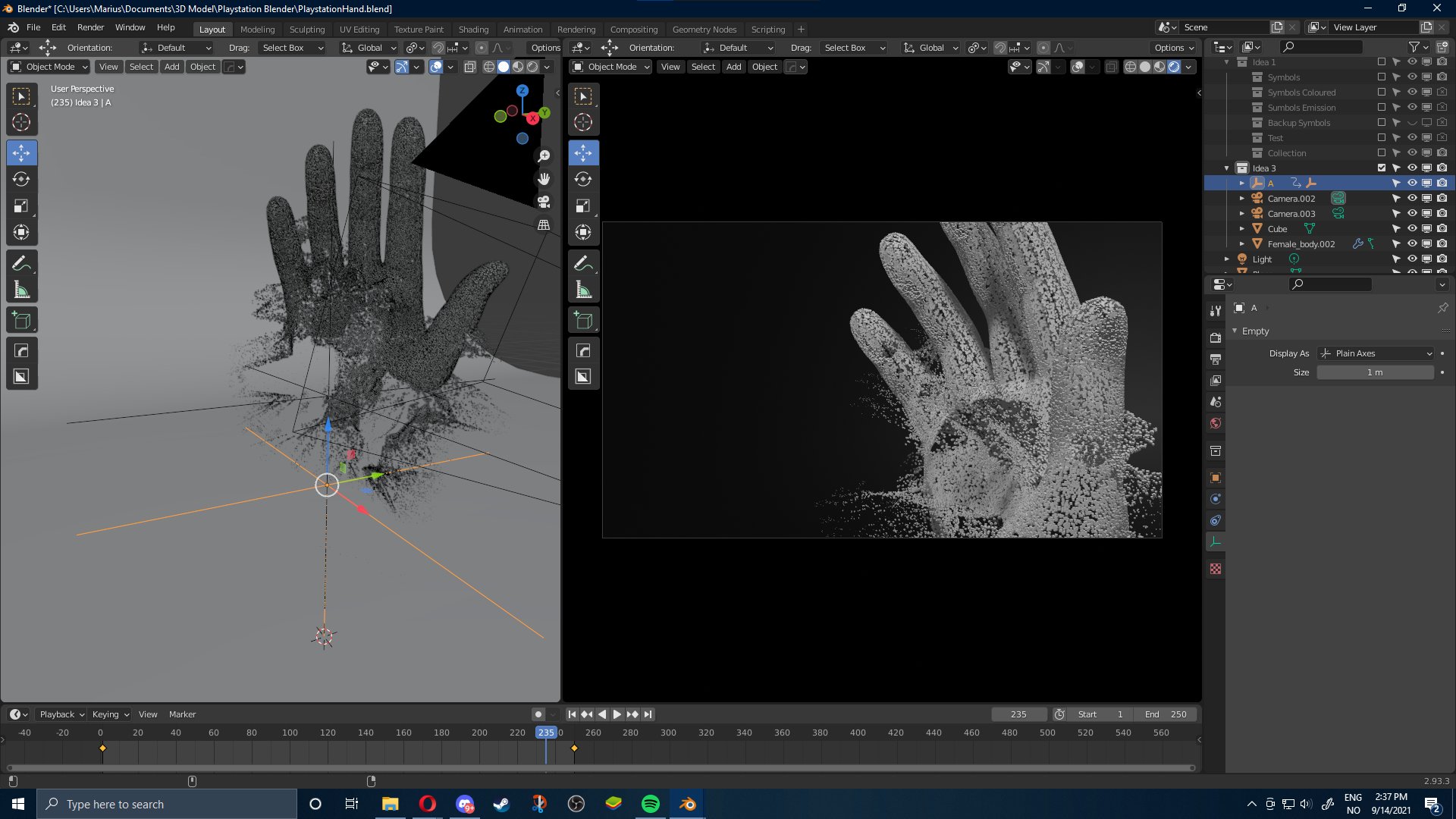Click the current frame 235 field
Viewport: 1456px width, 819px height.
pyautogui.click(x=1018, y=714)
